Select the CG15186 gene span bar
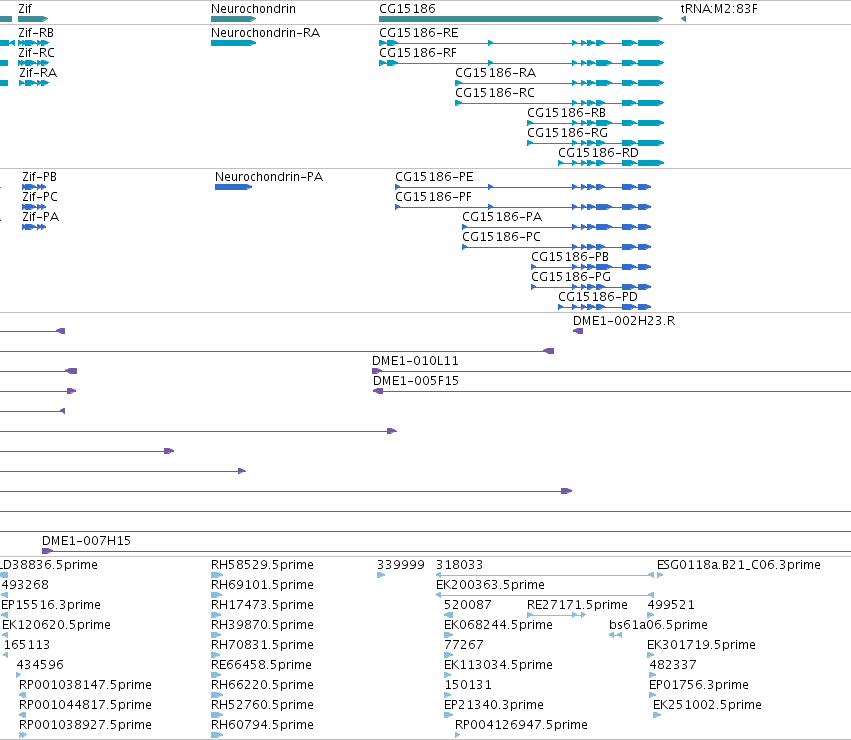The height and width of the screenshot is (740, 851). [x=521, y=19]
